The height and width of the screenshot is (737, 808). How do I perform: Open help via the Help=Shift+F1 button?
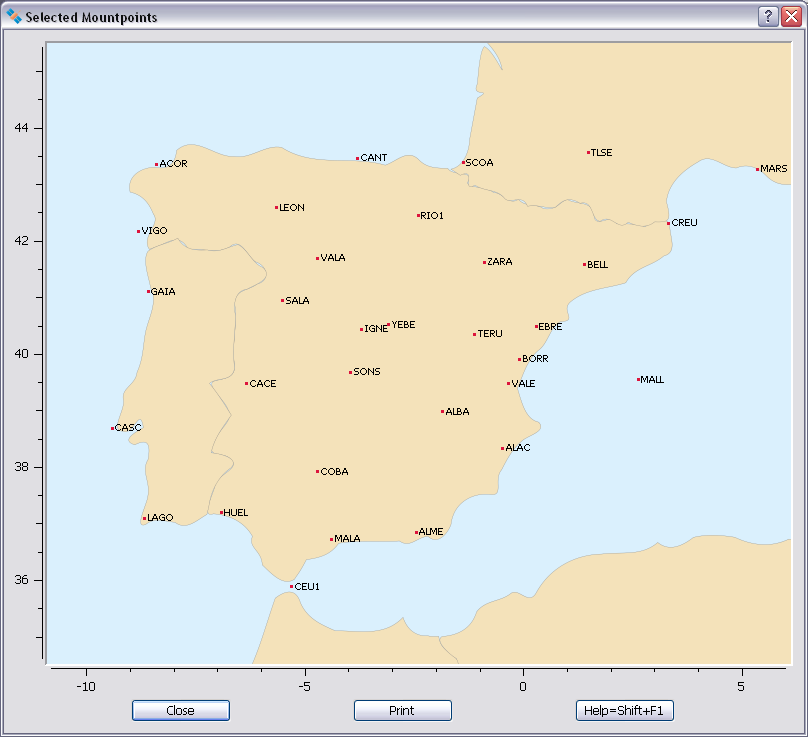[x=626, y=711]
